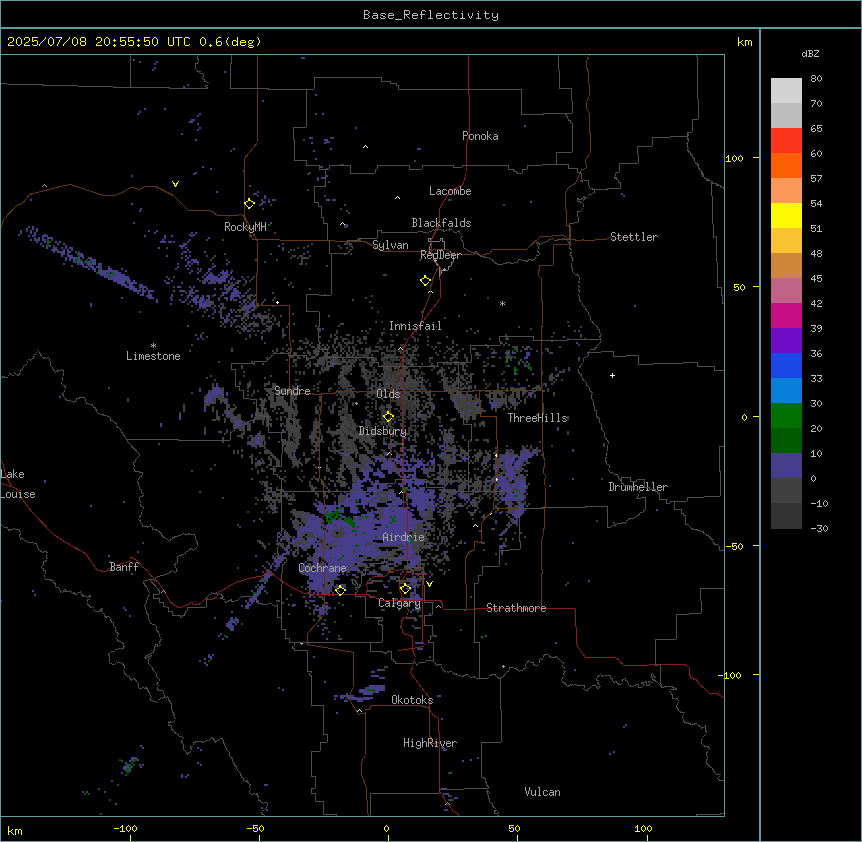Click the Stettler city label
Screen dimensions: 862x842
tap(634, 237)
